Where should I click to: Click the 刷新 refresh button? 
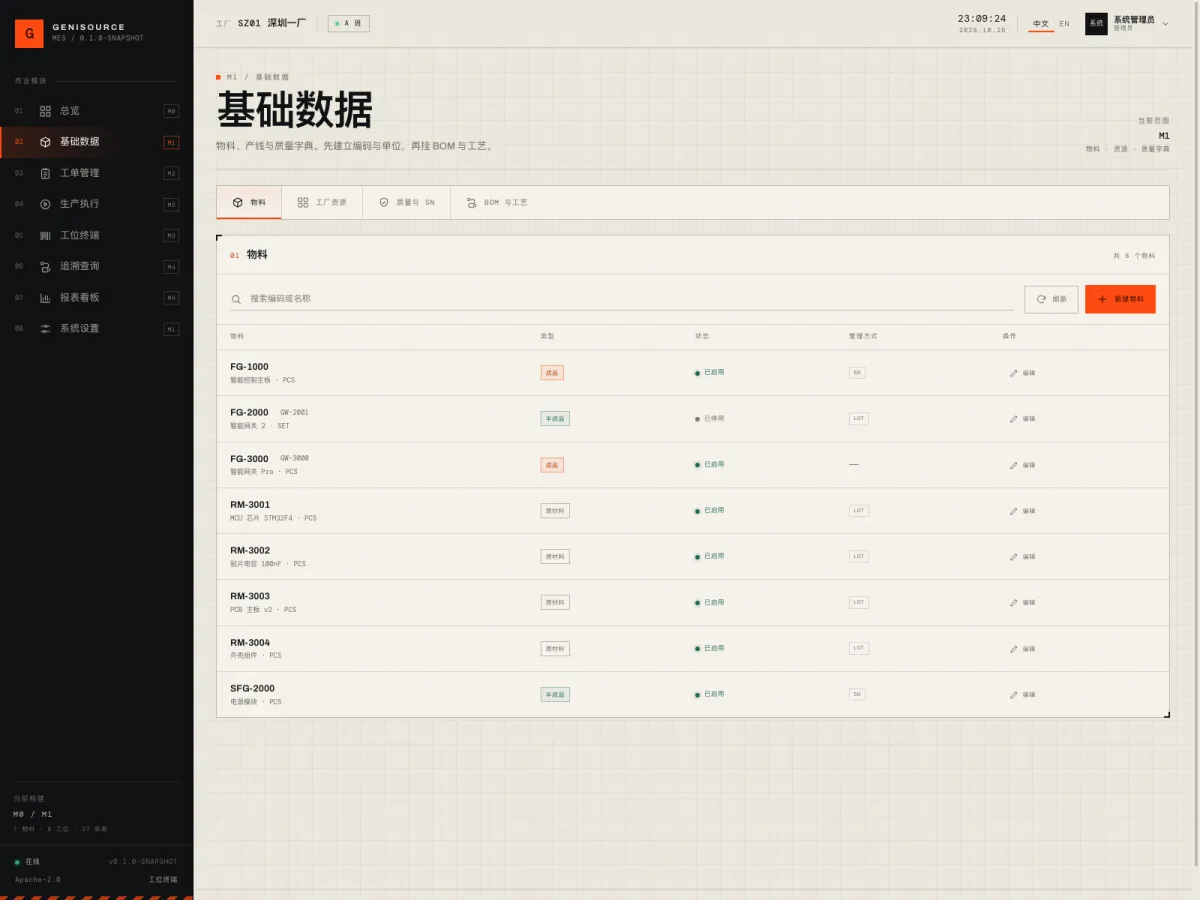coord(1051,299)
